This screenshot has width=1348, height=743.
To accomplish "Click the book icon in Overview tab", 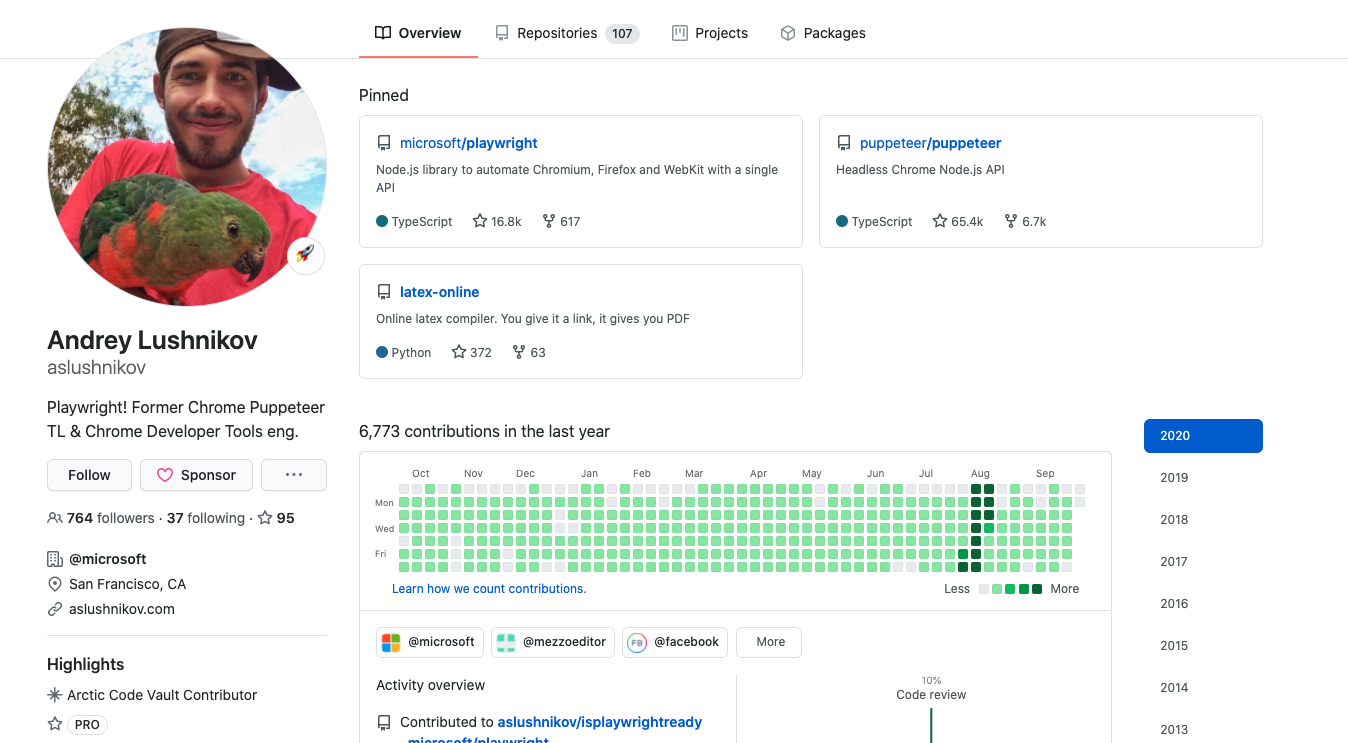I will point(383,33).
